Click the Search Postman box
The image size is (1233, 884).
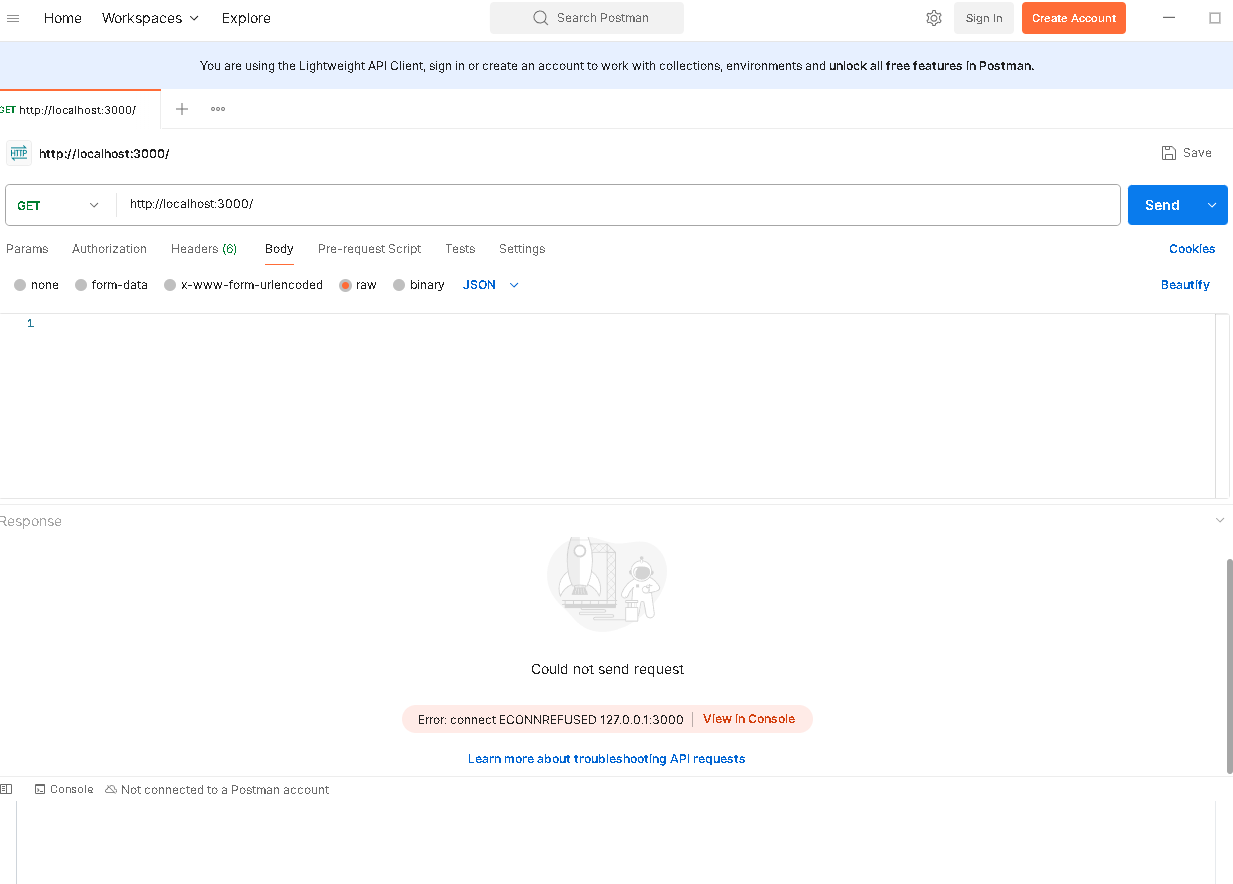[x=587, y=18]
